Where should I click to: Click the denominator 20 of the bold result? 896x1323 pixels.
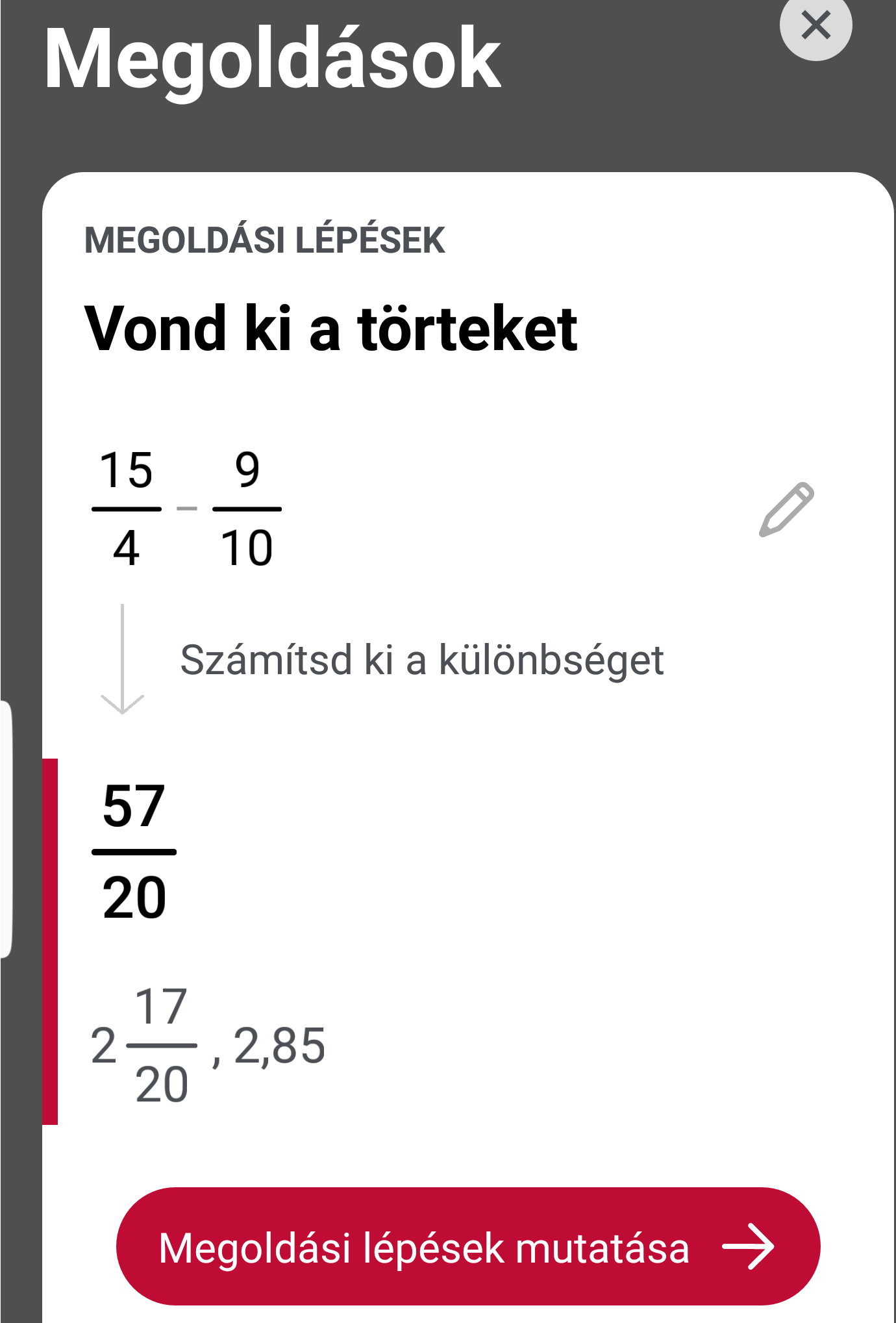tap(134, 897)
